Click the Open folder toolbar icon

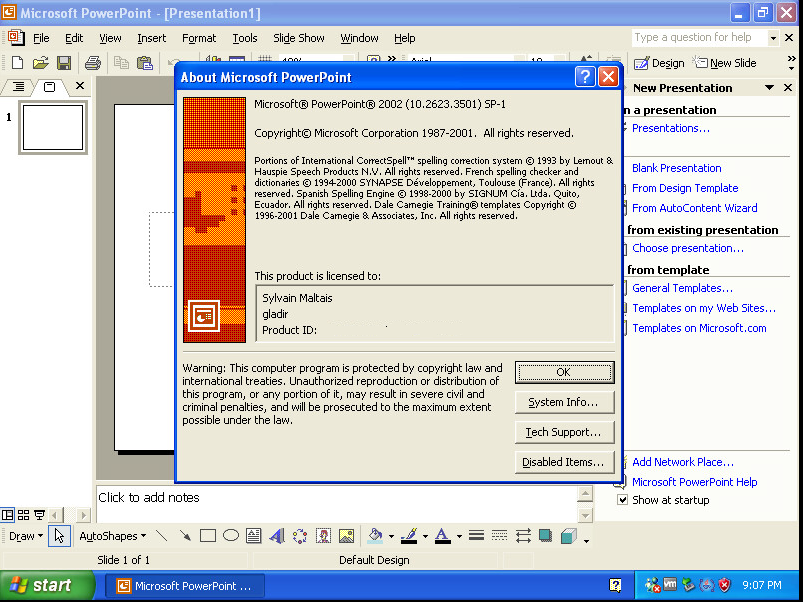pos(40,63)
